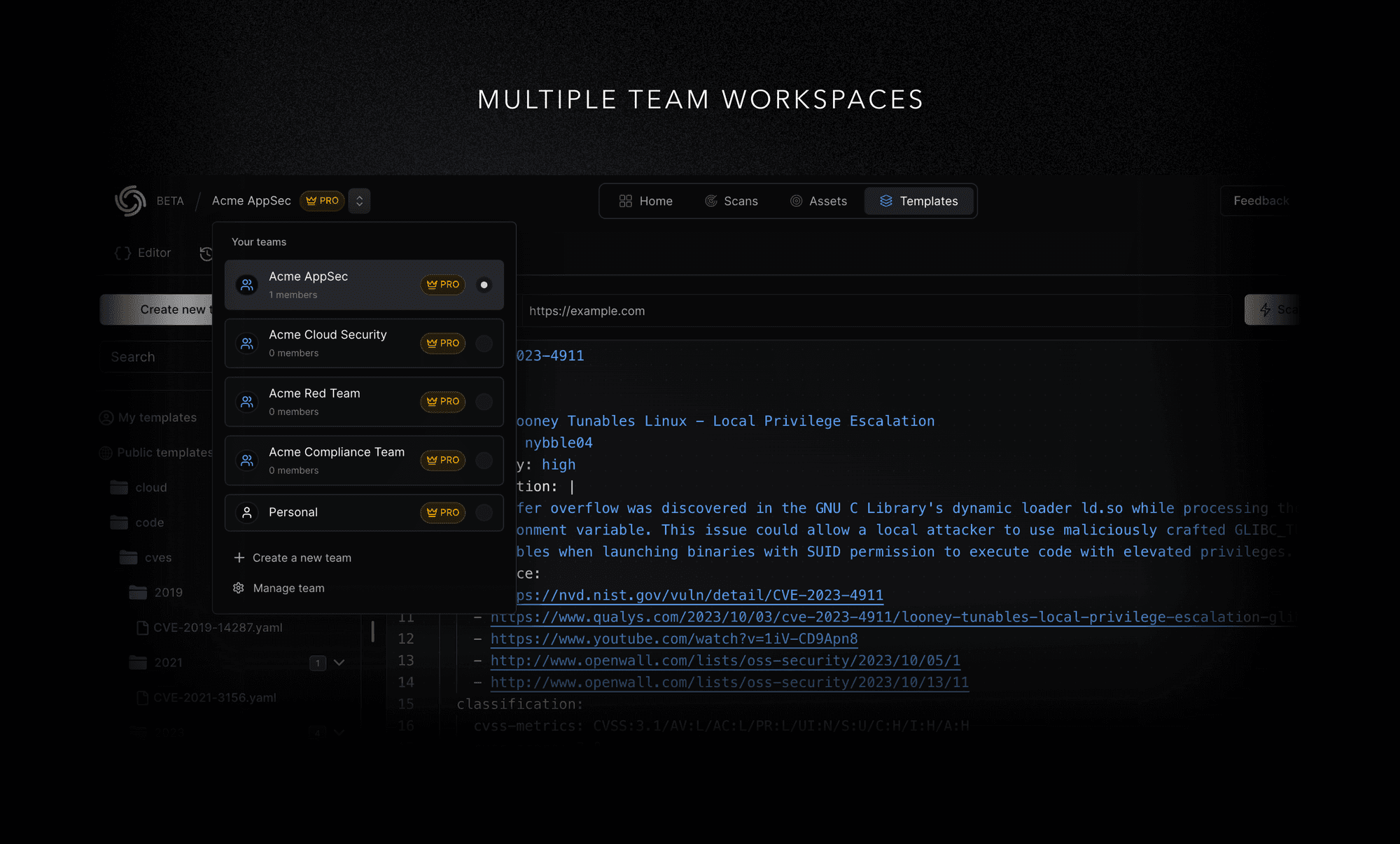Open the qualys.com looney-tunables link
Screen dimensions: 1400x844
[893, 617]
